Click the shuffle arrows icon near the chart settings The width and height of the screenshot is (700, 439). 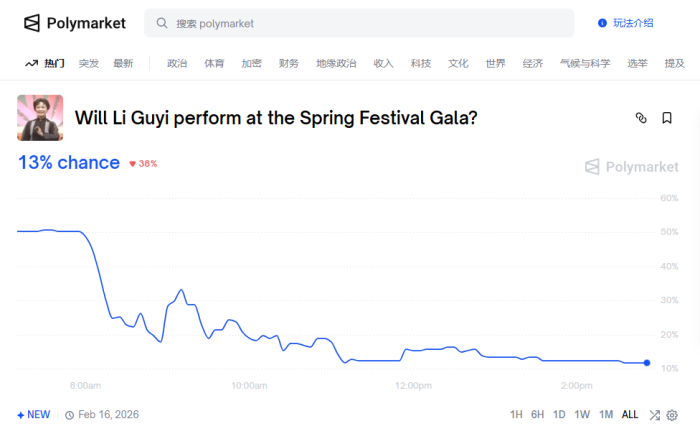pos(654,415)
